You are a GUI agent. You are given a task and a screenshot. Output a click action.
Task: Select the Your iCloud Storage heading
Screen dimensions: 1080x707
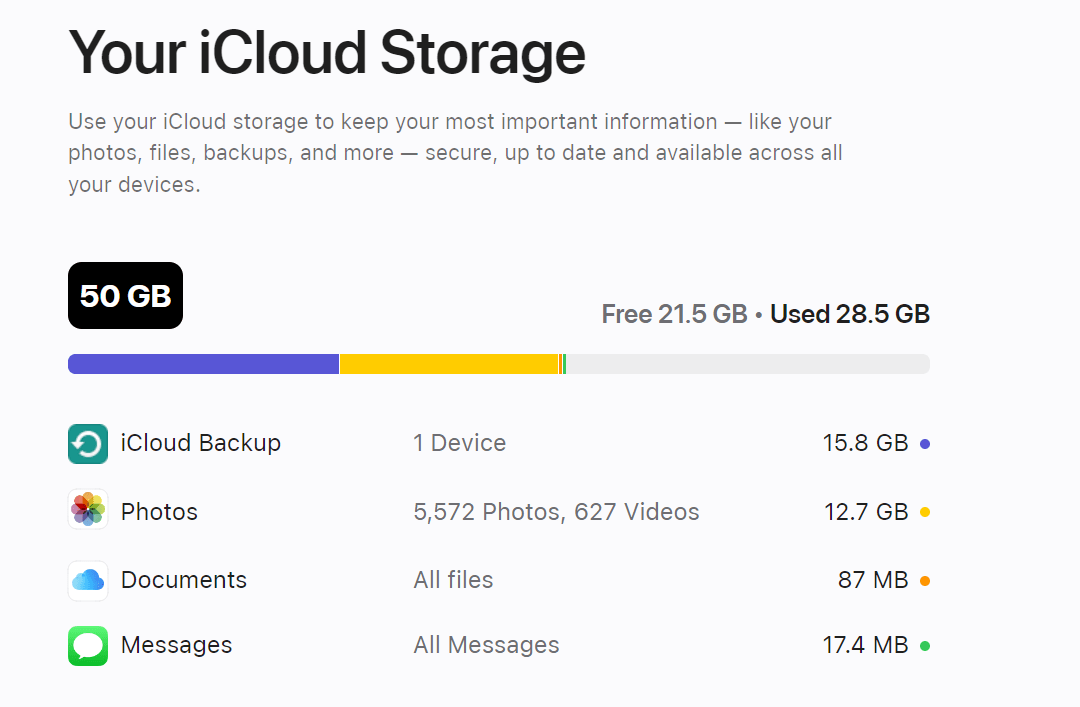coord(326,53)
